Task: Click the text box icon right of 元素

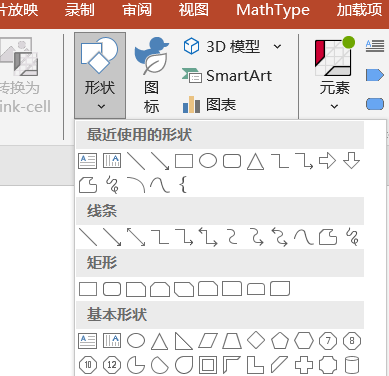Action: [x=375, y=46]
